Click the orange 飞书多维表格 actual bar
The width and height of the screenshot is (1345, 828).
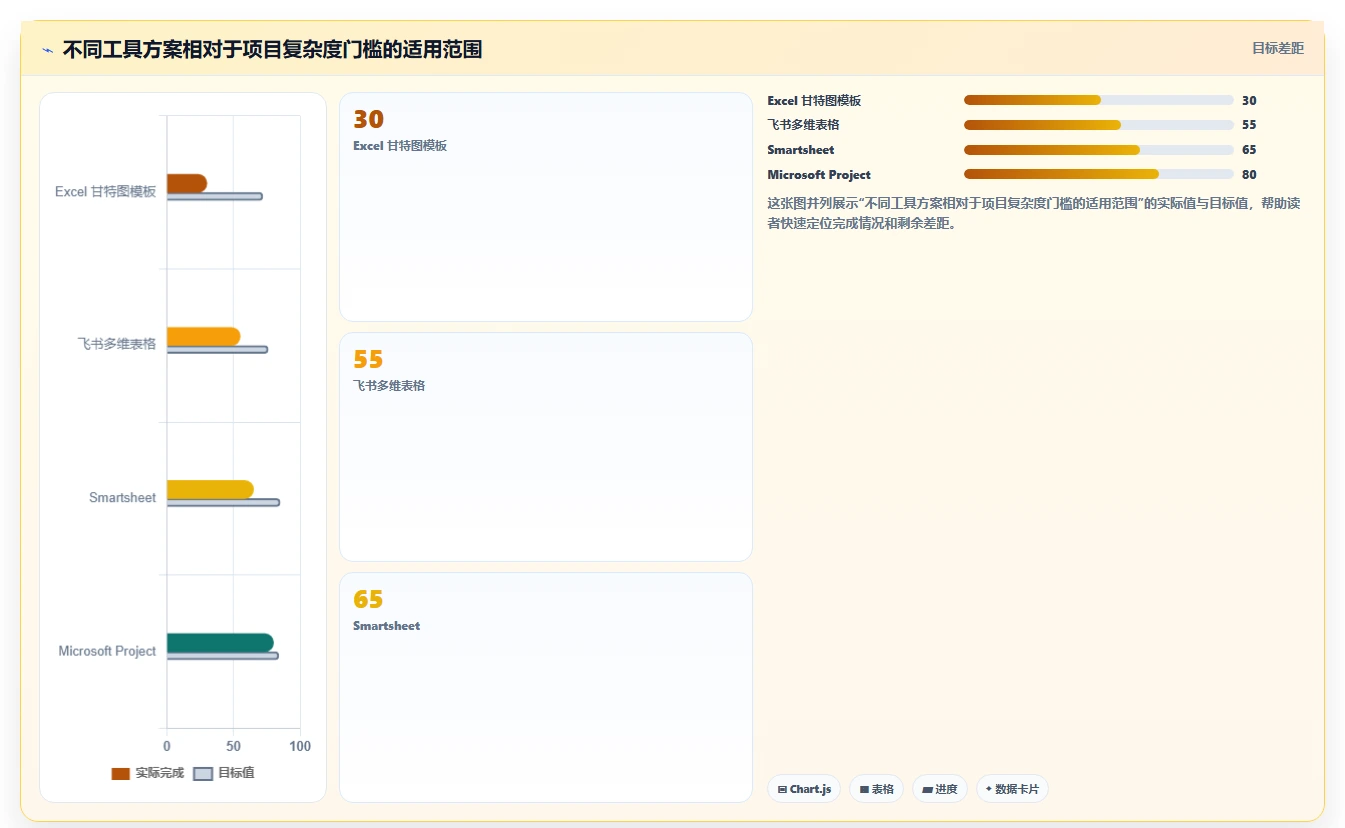[x=203, y=336]
